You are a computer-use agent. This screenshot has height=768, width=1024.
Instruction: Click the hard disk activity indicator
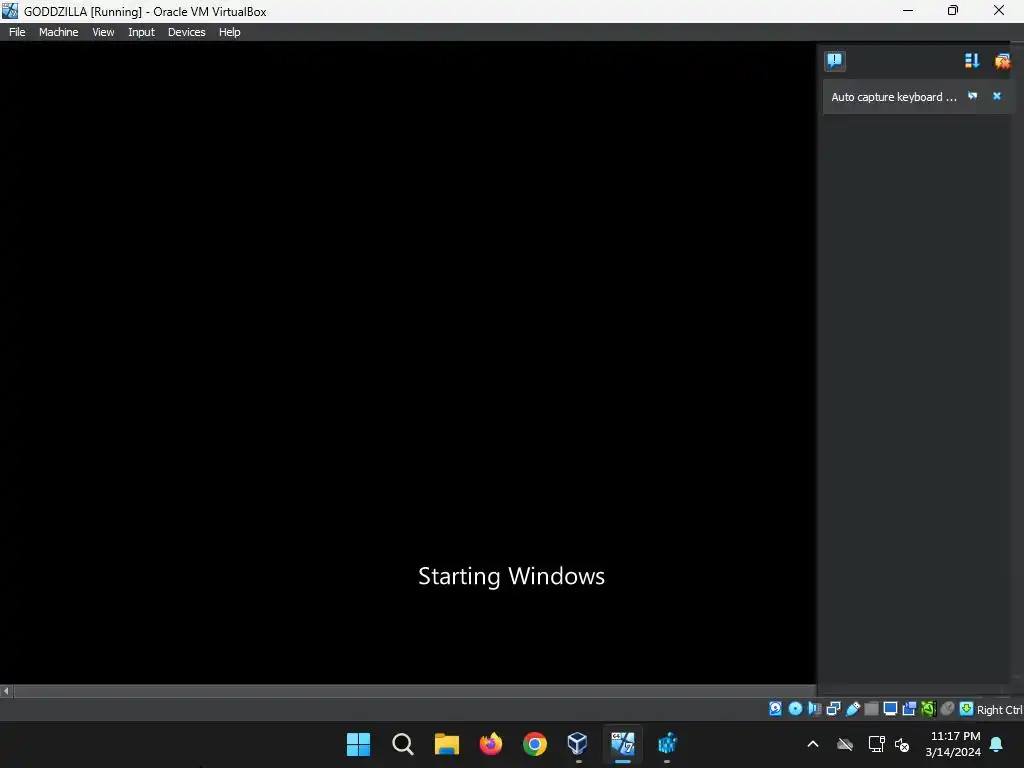point(775,709)
